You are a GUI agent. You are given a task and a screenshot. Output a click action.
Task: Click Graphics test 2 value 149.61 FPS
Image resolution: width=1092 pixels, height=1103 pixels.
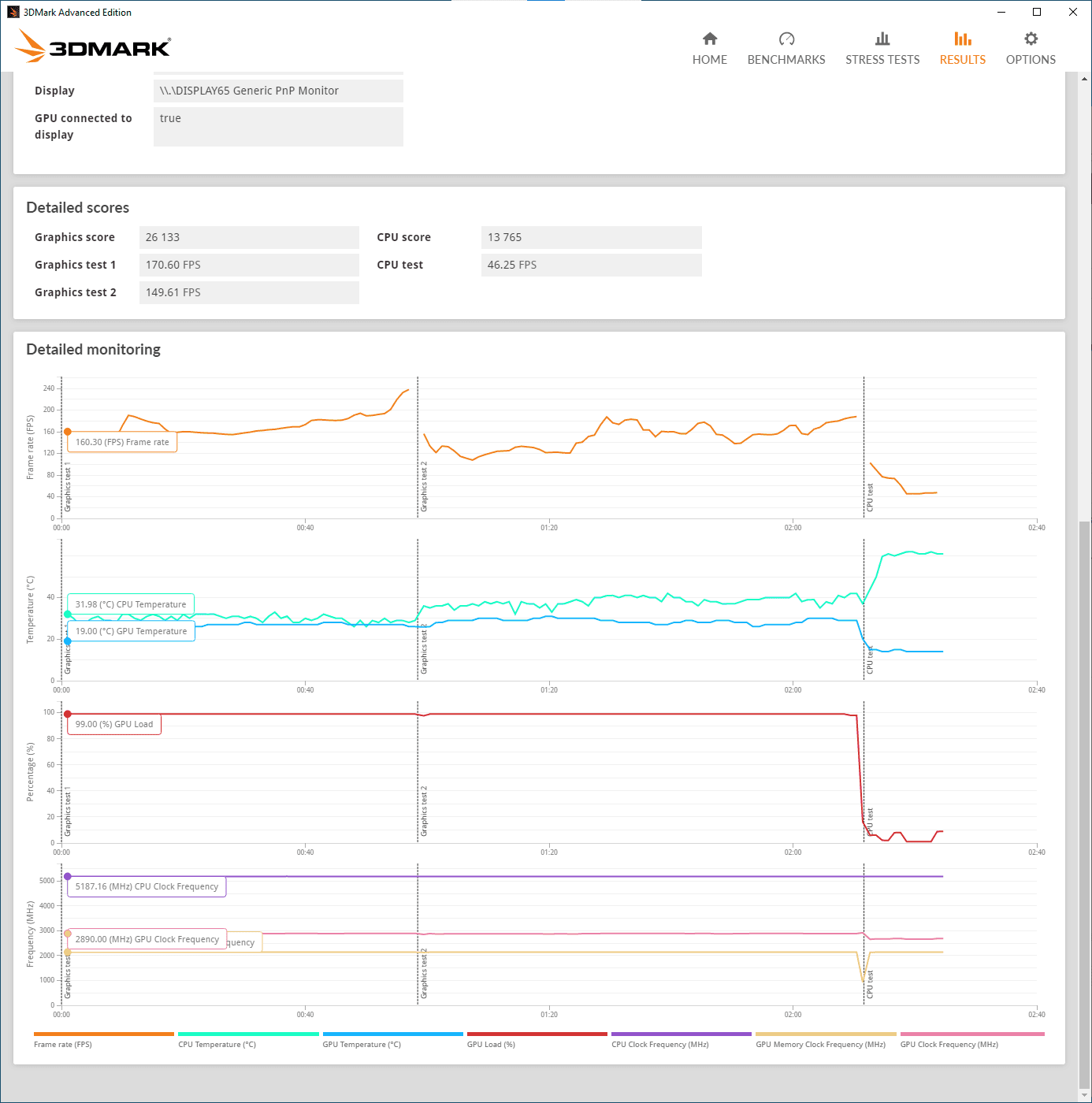(x=249, y=292)
